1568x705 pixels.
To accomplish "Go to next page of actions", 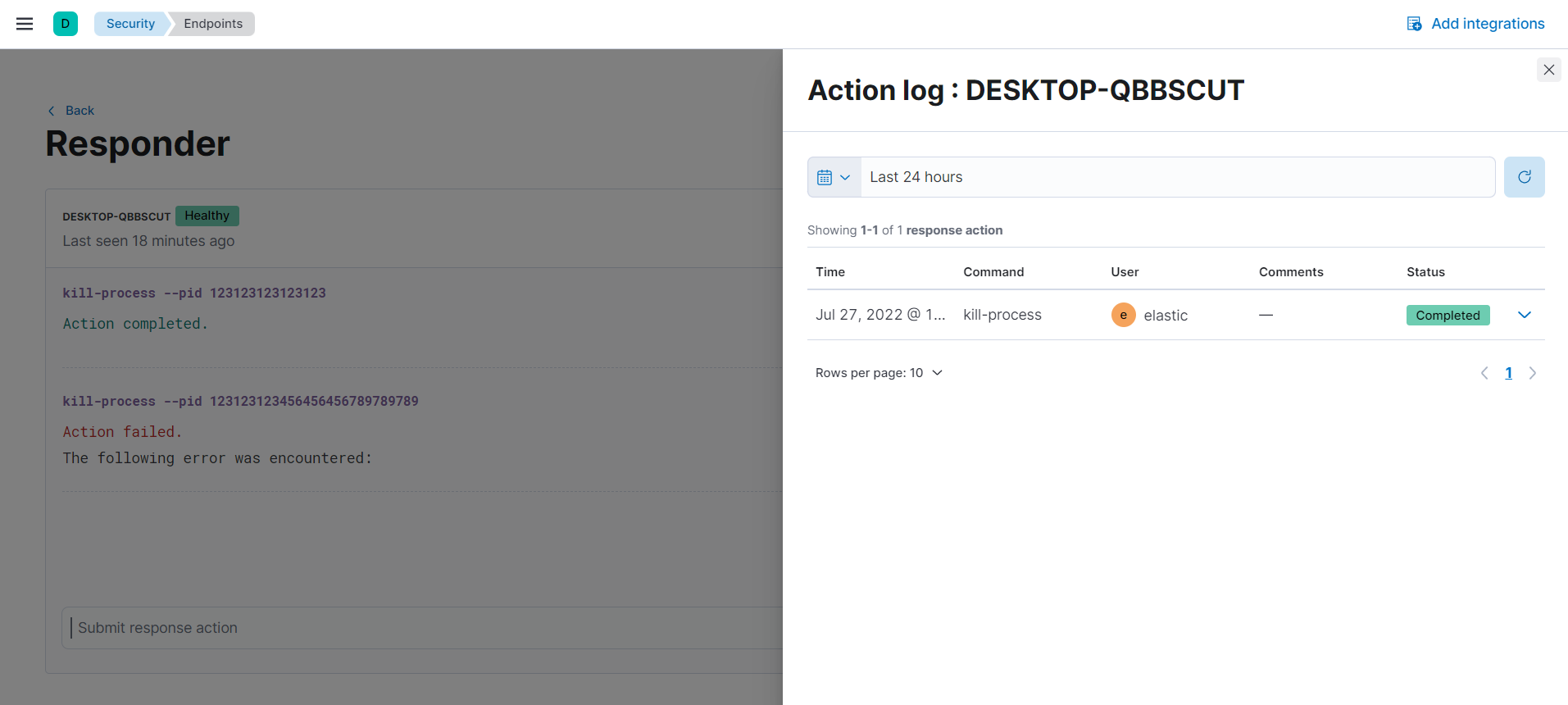I will pyautogui.click(x=1533, y=373).
